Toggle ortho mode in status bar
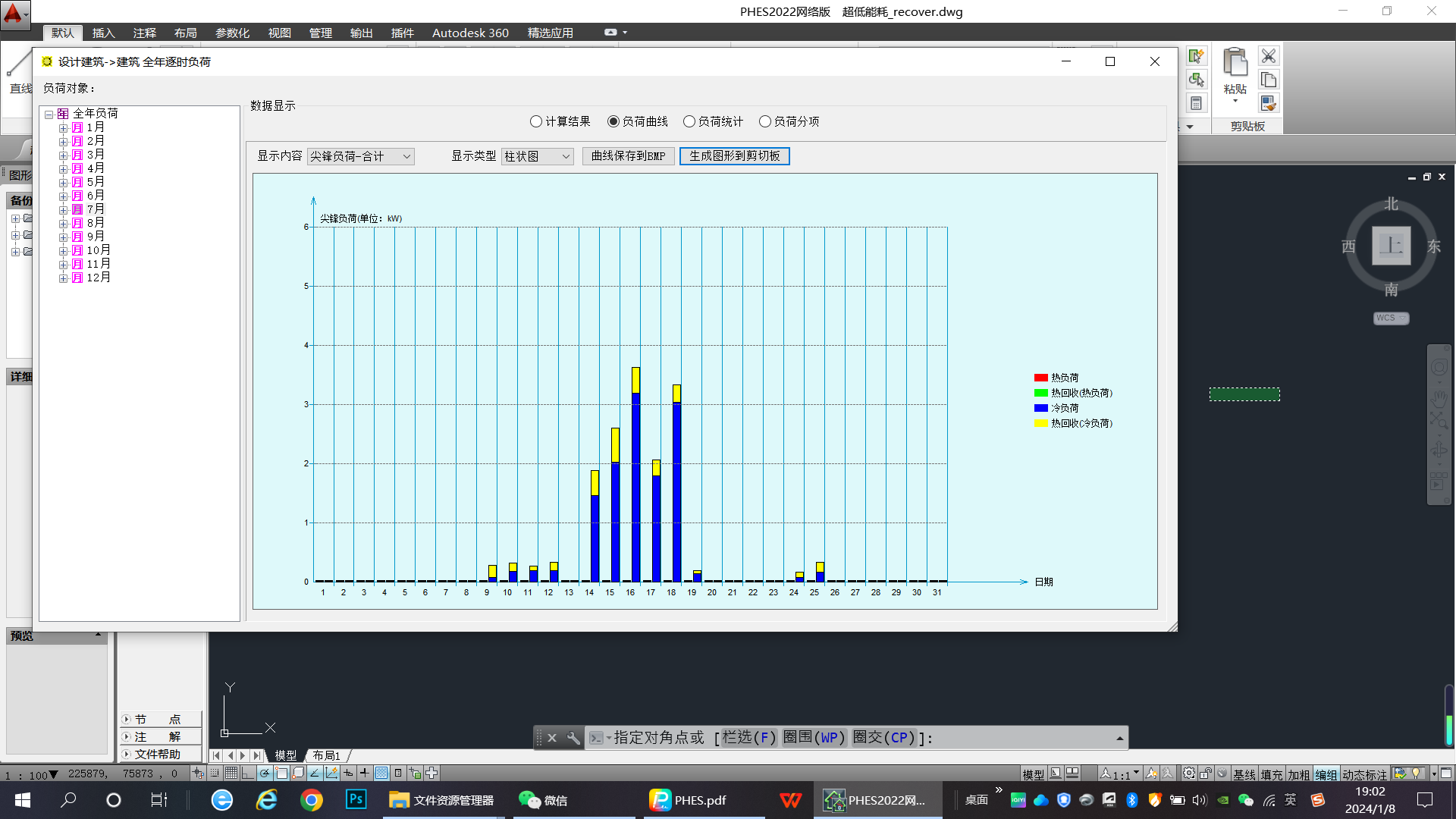Viewport: 1456px width, 819px height. pyautogui.click(x=248, y=773)
